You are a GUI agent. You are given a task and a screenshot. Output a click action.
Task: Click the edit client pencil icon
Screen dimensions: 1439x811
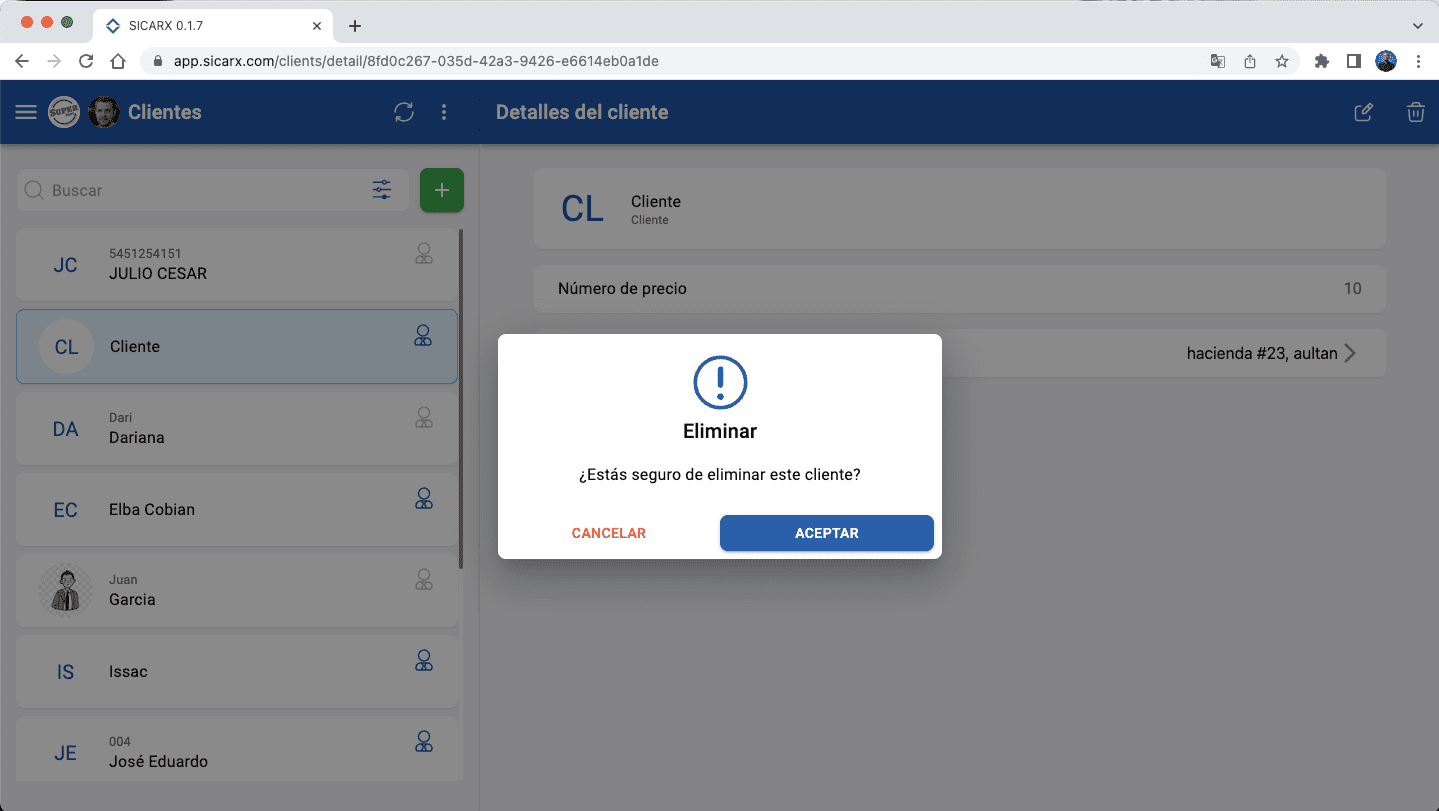tap(1363, 112)
